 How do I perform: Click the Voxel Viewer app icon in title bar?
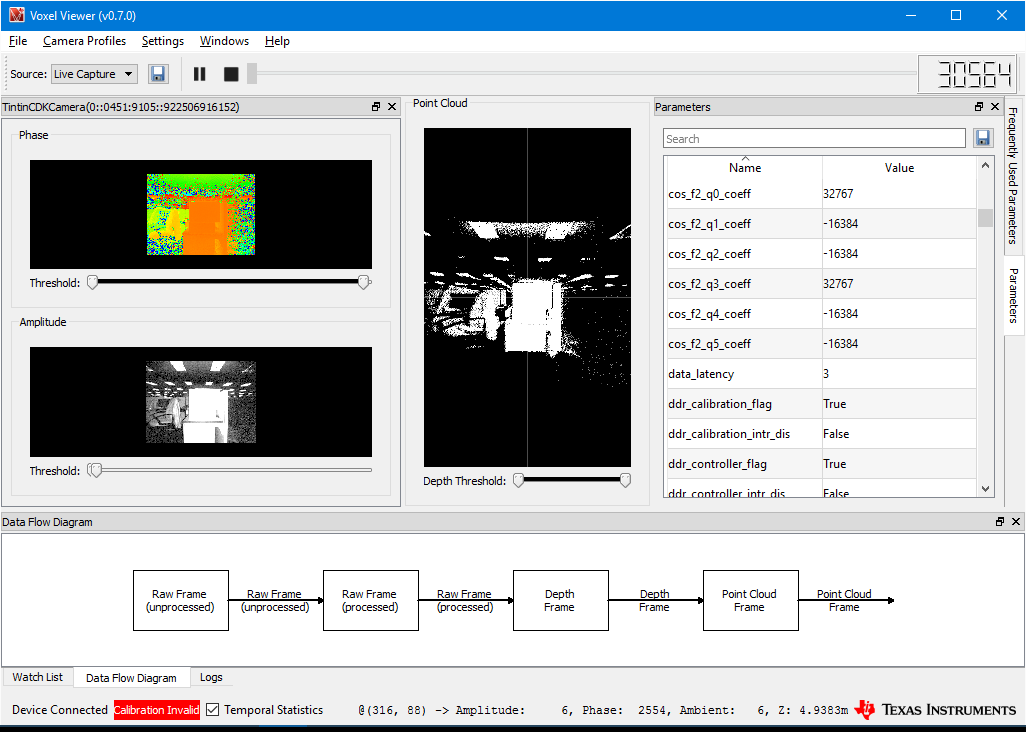tap(16, 15)
